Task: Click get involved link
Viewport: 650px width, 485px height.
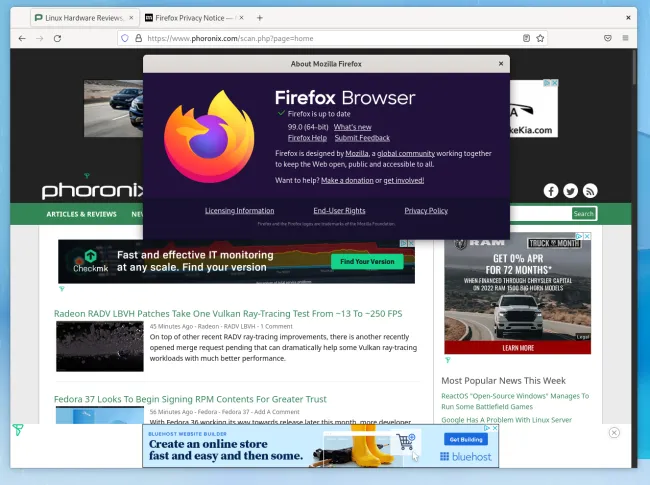Action: click(x=403, y=180)
